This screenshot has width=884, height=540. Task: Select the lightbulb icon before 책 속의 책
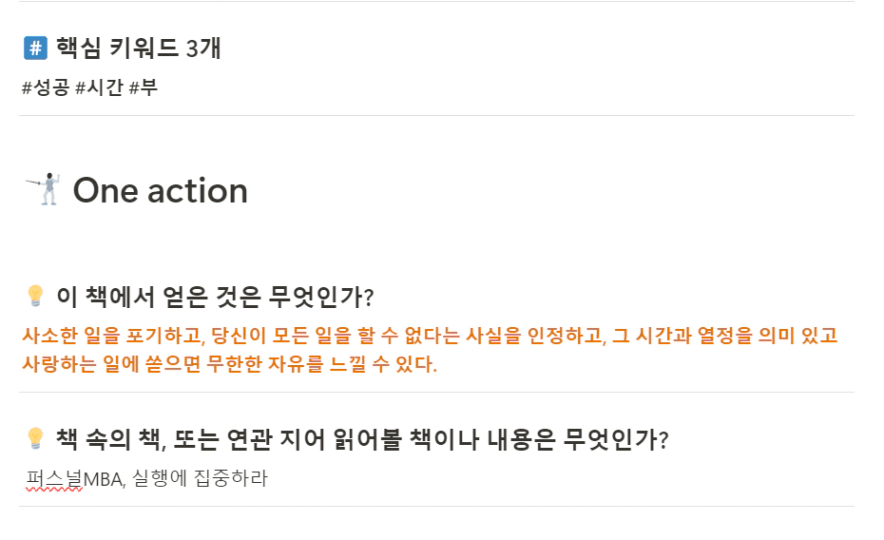(x=35, y=439)
